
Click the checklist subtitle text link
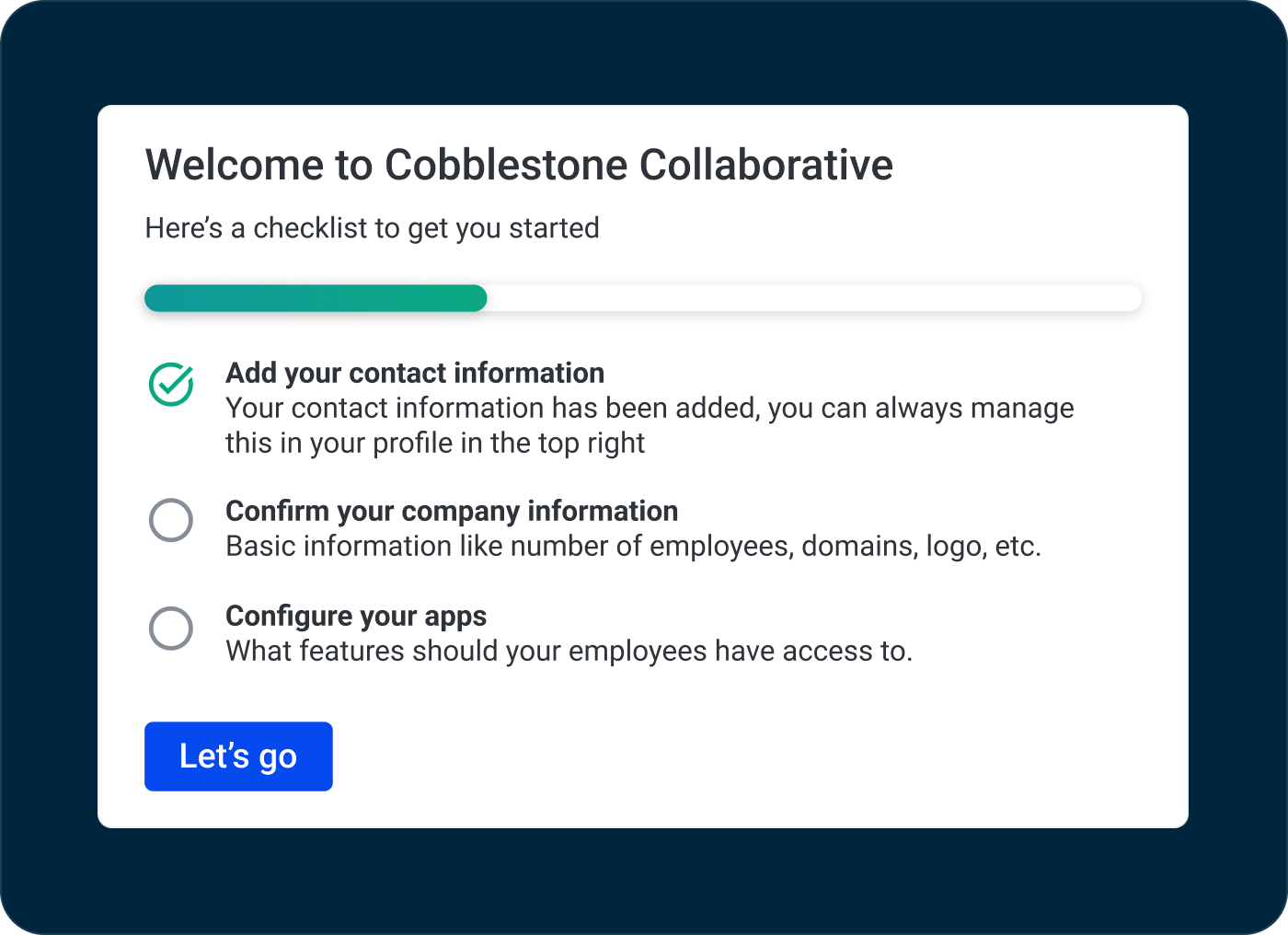pos(372,228)
